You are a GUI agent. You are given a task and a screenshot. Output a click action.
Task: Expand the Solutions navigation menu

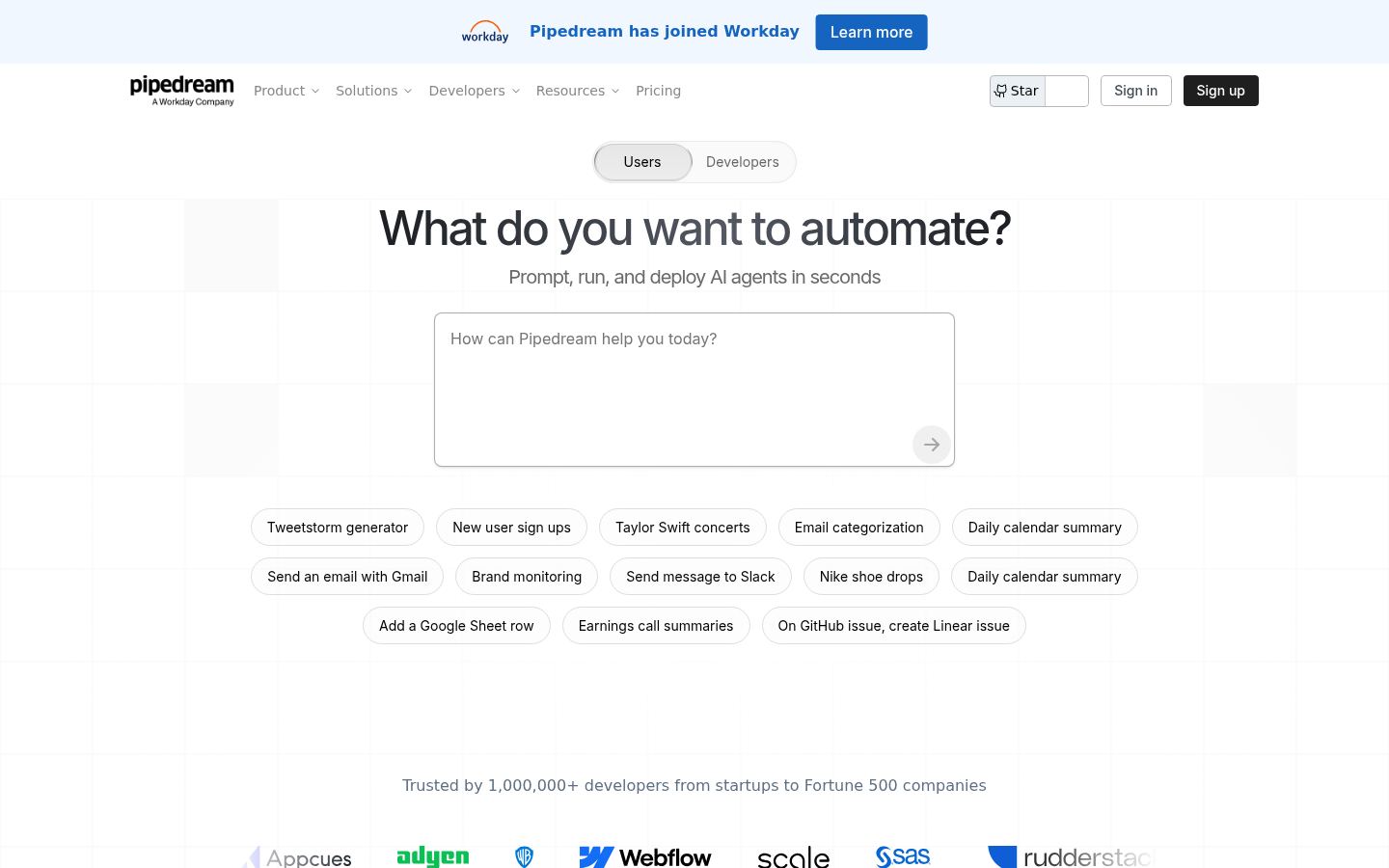click(x=374, y=91)
